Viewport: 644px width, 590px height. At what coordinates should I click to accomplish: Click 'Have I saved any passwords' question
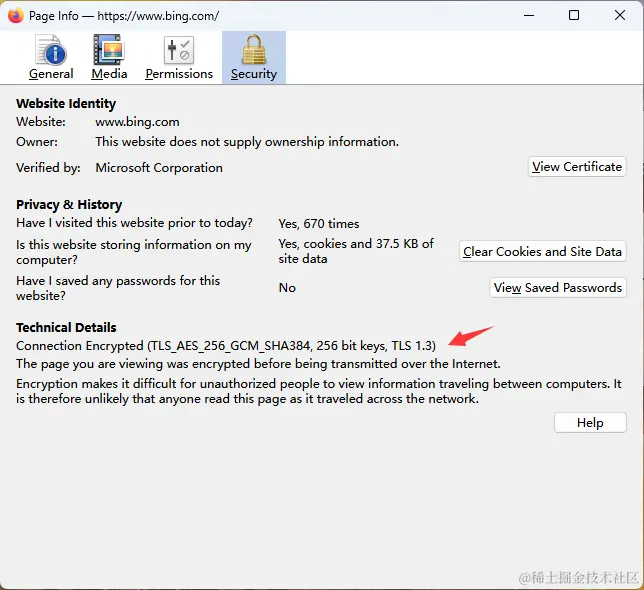(x=118, y=288)
